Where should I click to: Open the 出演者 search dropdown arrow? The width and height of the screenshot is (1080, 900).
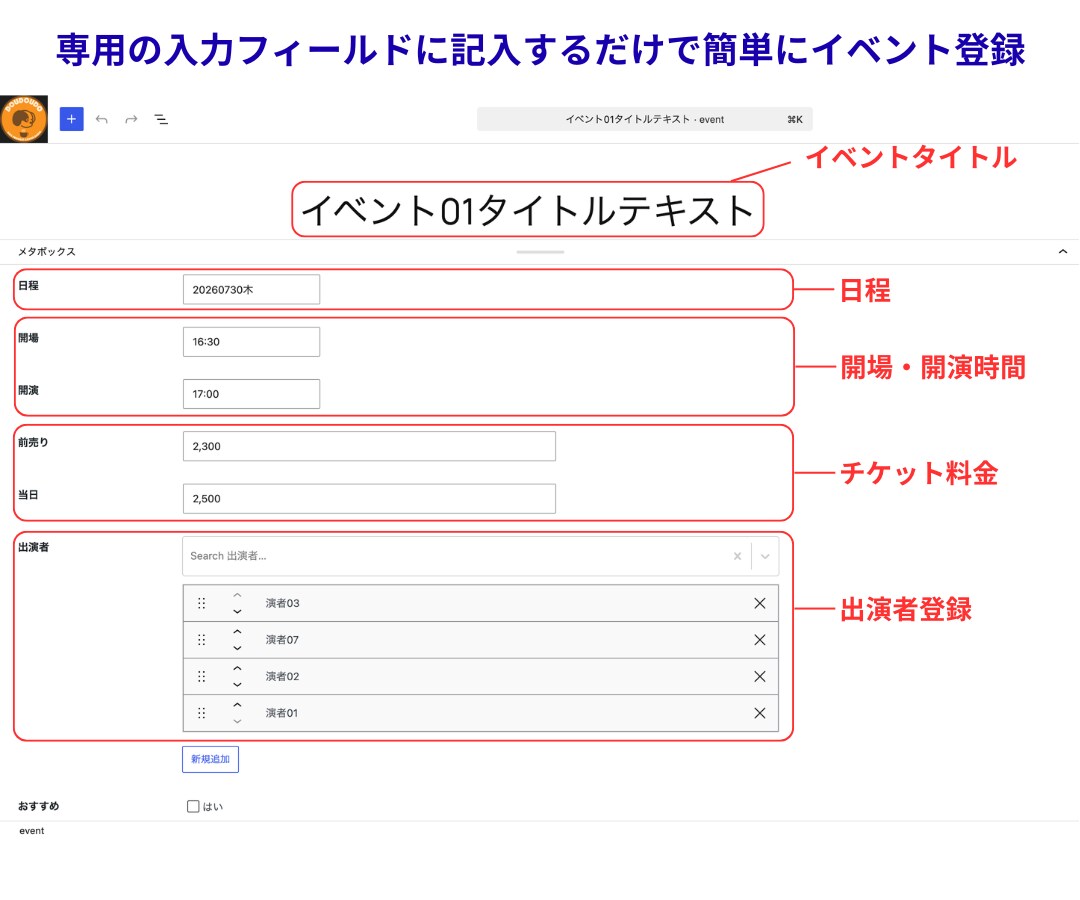point(765,556)
